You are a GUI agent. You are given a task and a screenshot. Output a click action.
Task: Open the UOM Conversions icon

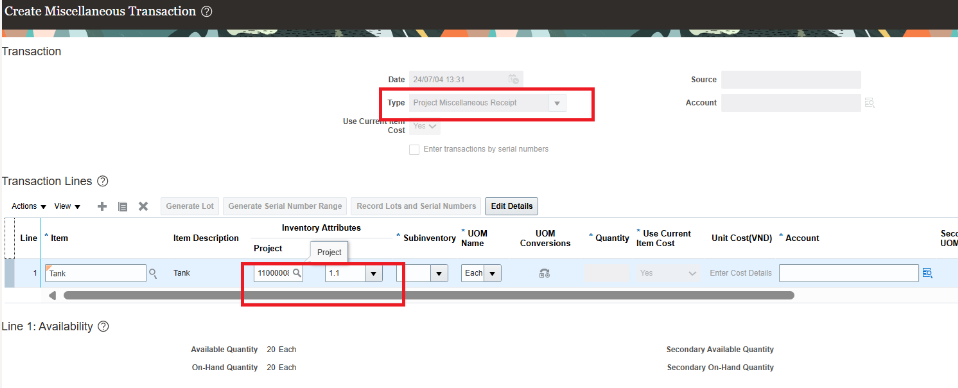544,274
